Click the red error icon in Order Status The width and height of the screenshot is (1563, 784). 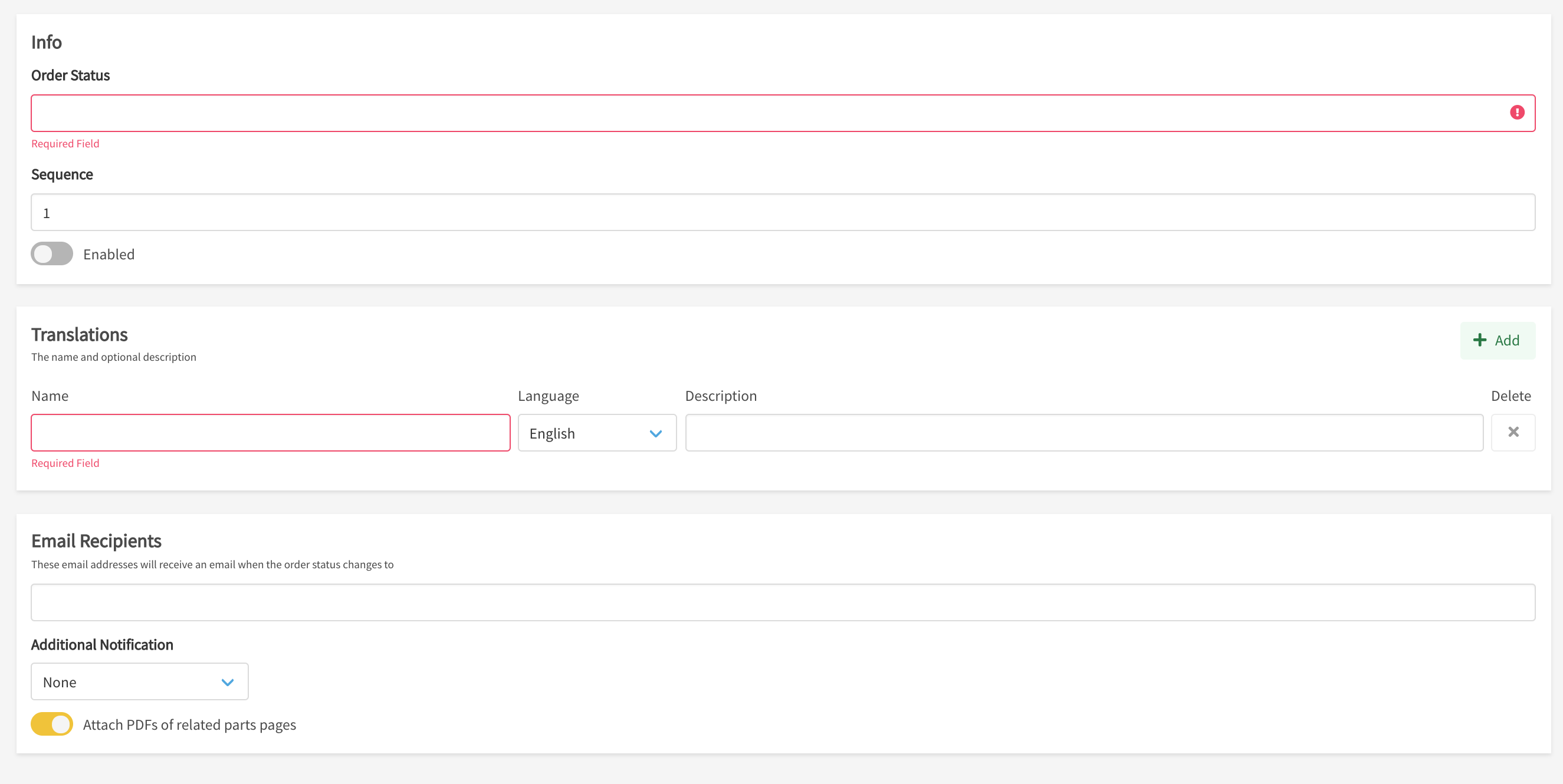pyautogui.click(x=1517, y=113)
